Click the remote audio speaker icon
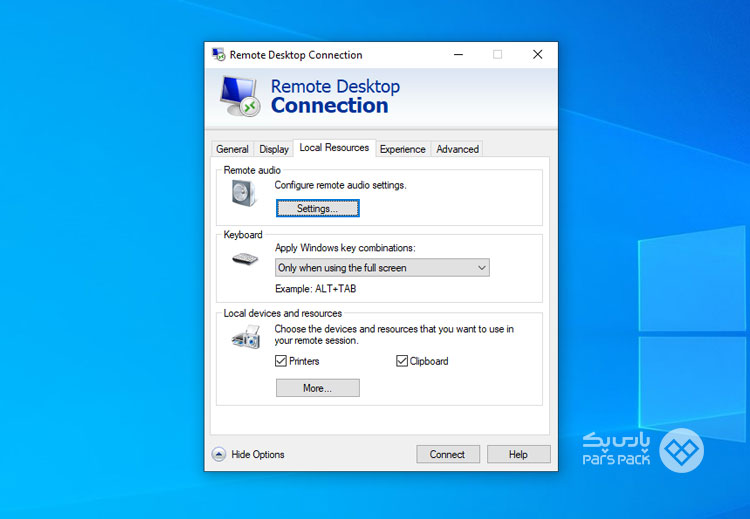The height and width of the screenshot is (519, 750). pos(244,193)
